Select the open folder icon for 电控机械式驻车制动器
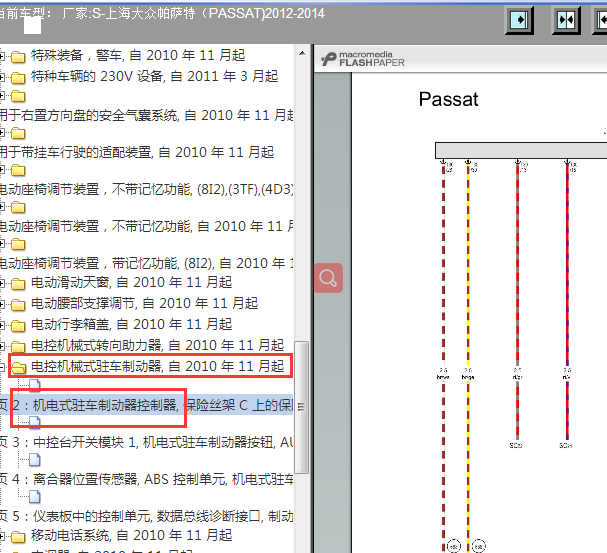 [18, 367]
